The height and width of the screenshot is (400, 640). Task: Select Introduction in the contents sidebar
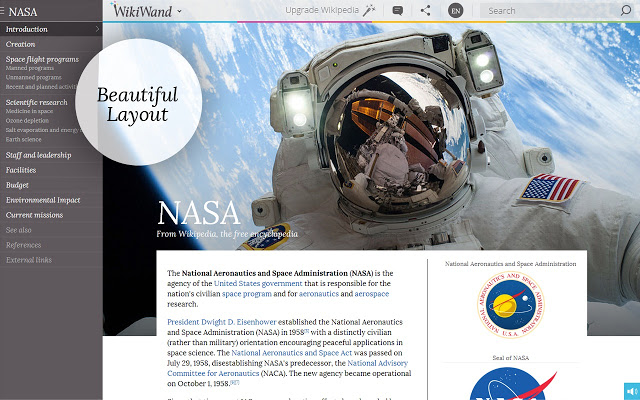click(51, 29)
